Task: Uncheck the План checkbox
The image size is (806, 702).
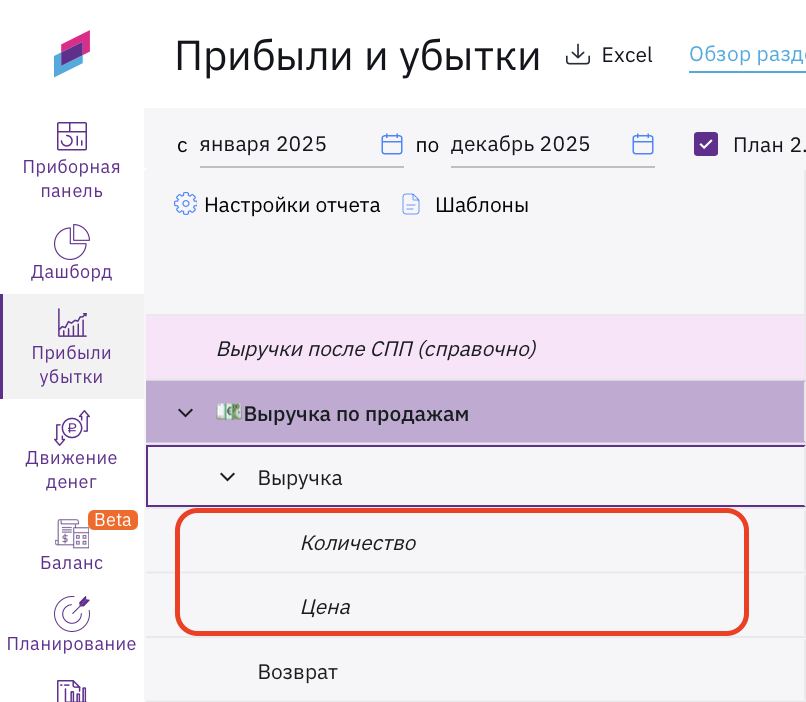Action: (706, 144)
